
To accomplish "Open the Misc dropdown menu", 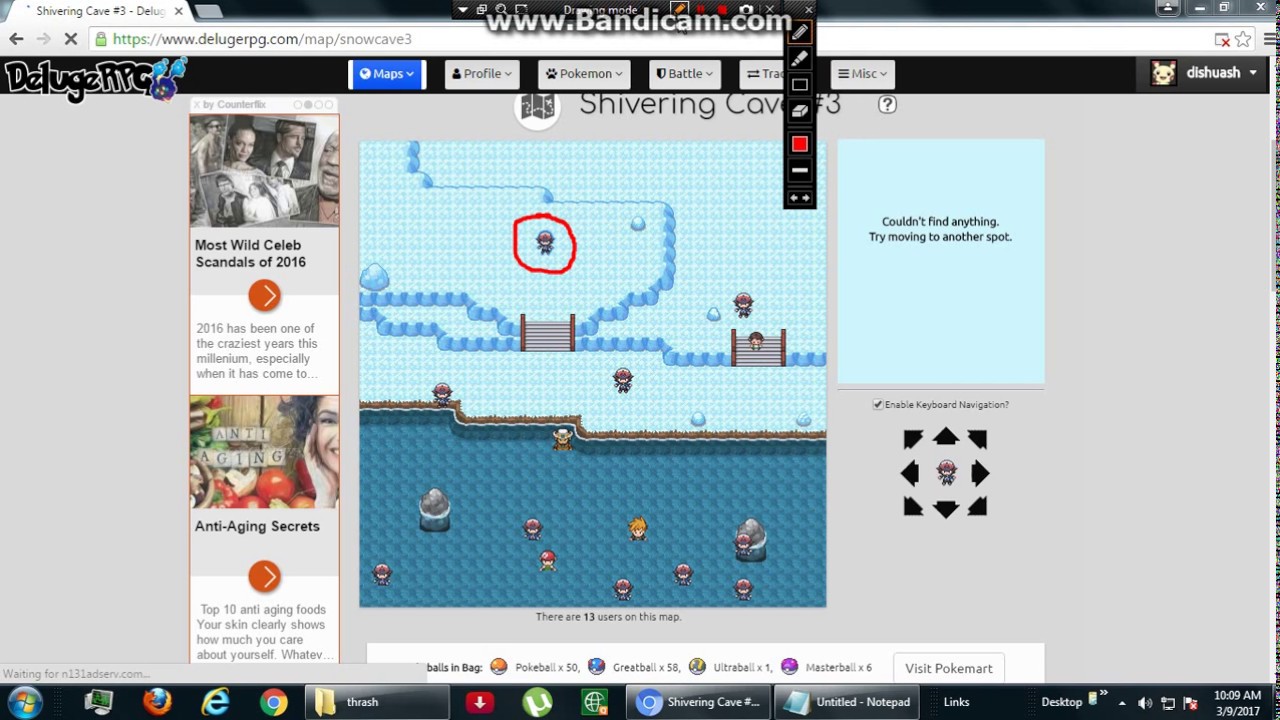I will tap(864, 74).
